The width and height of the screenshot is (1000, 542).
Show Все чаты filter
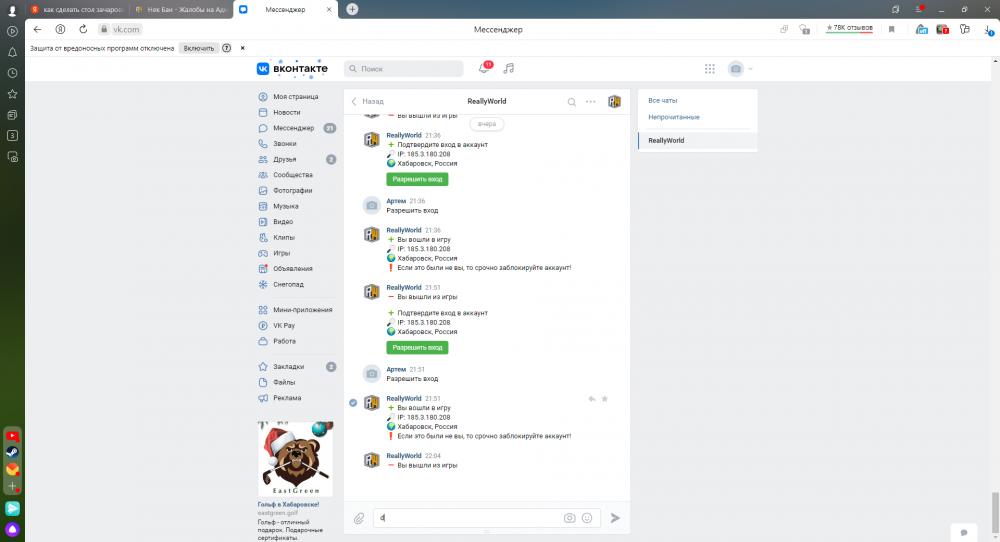(x=663, y=101)
